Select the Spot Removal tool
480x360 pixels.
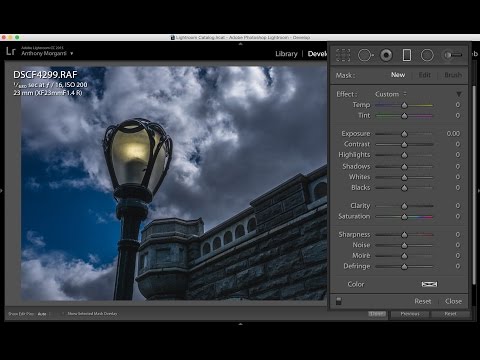(365, 55)
